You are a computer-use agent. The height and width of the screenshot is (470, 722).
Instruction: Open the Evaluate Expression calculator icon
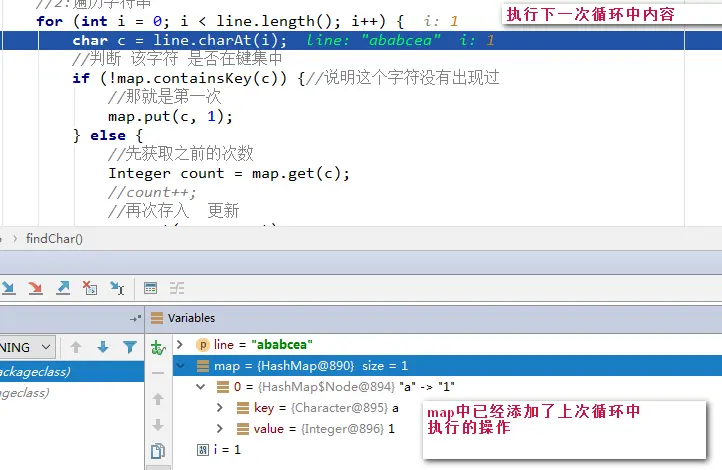point(150,289)
